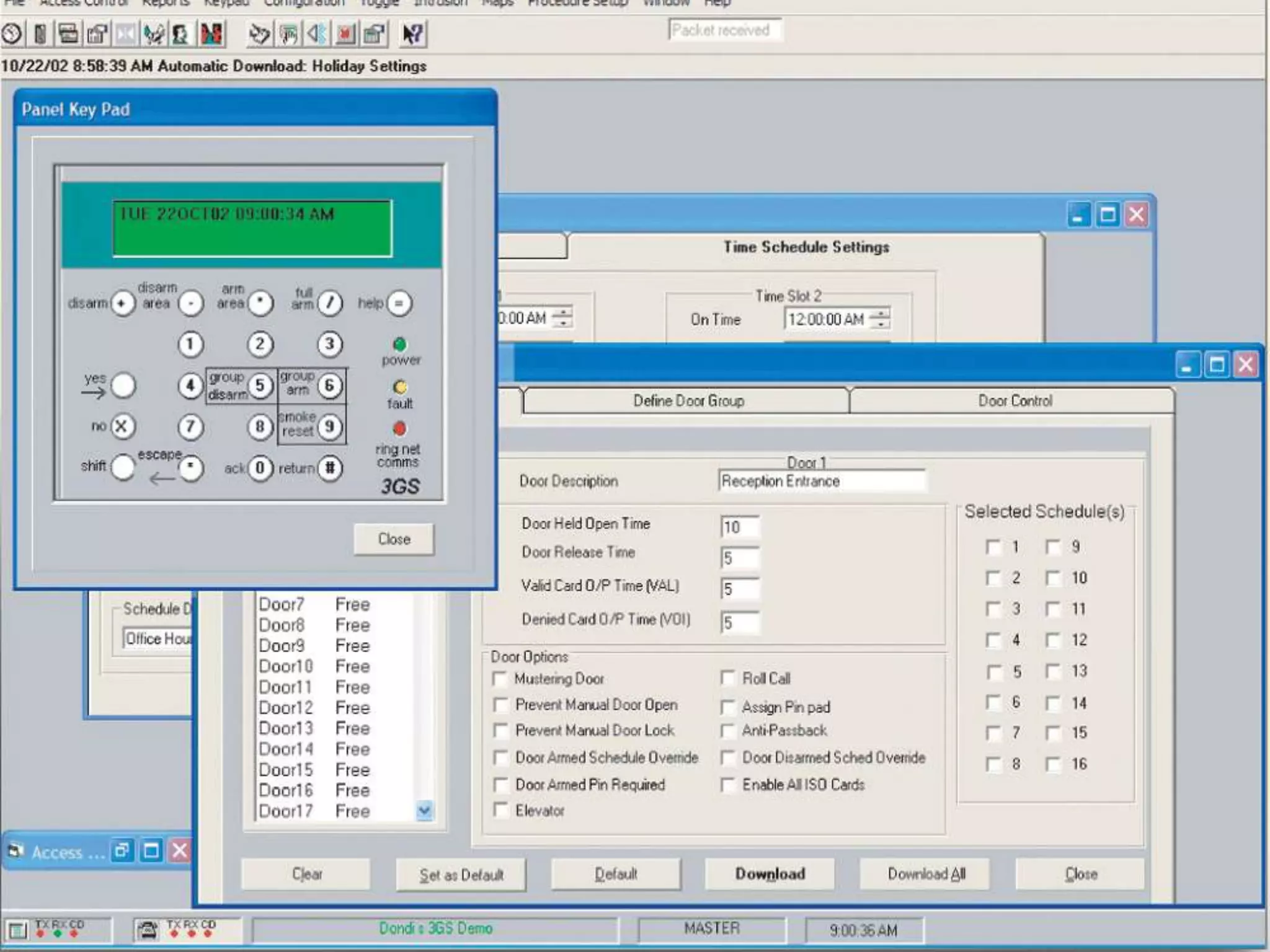This screenshot has height=952, width=1270.
Task: Click the stacked cards toolbar icon
Action: [68, 33]
